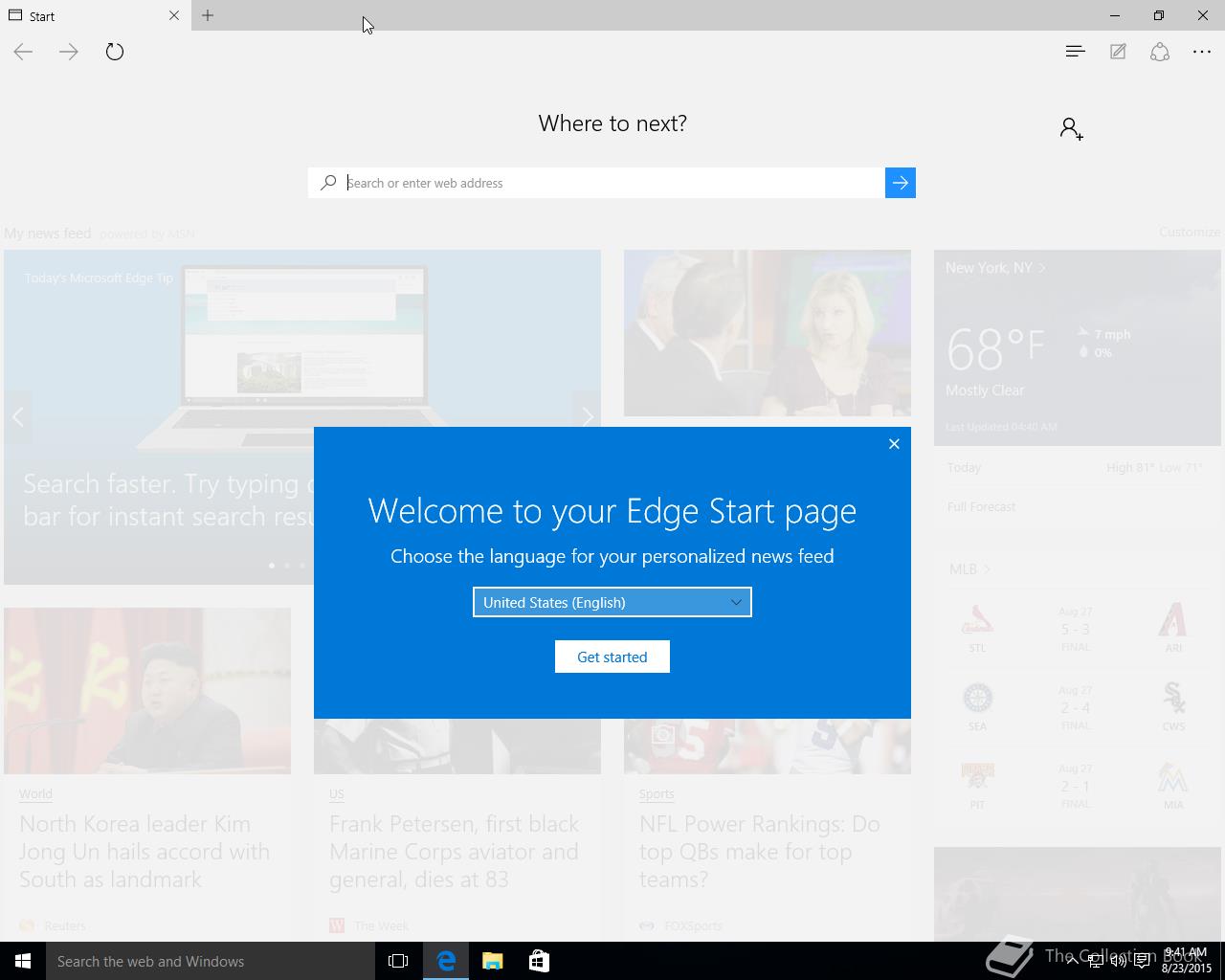
Task: Open the More actions ellipsis menu
Action: [x=1202, y=52]
